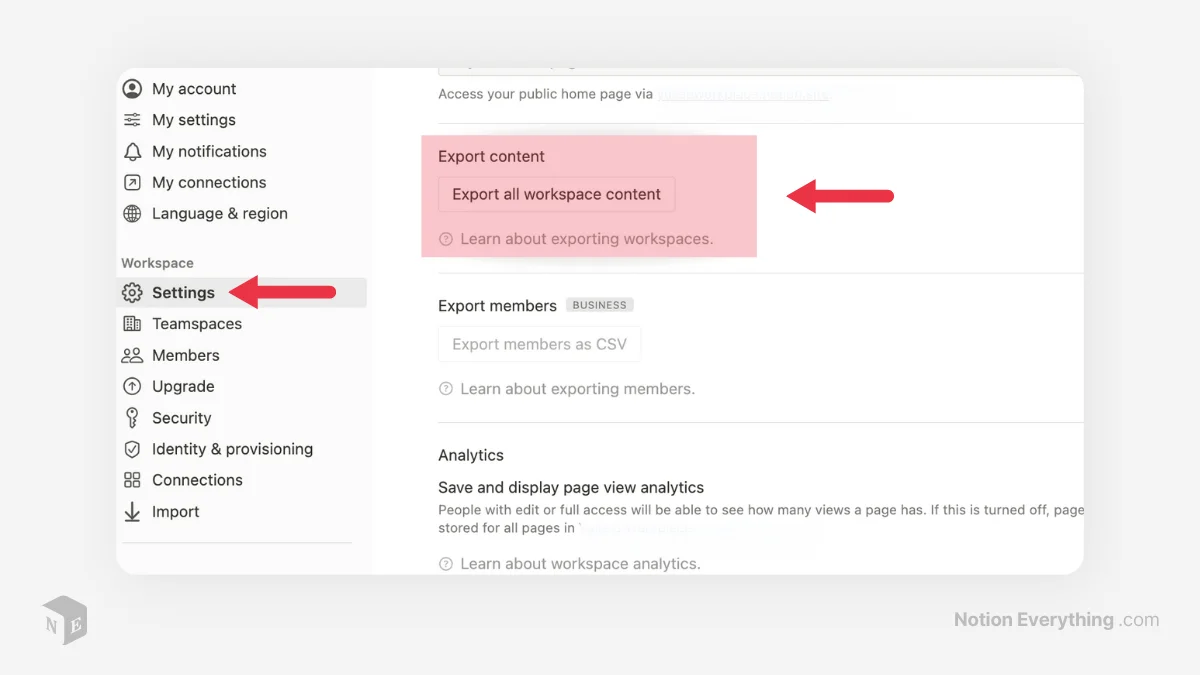
Task: Click the Upgrade circle-arrow icon
Action: click(132, 386)
